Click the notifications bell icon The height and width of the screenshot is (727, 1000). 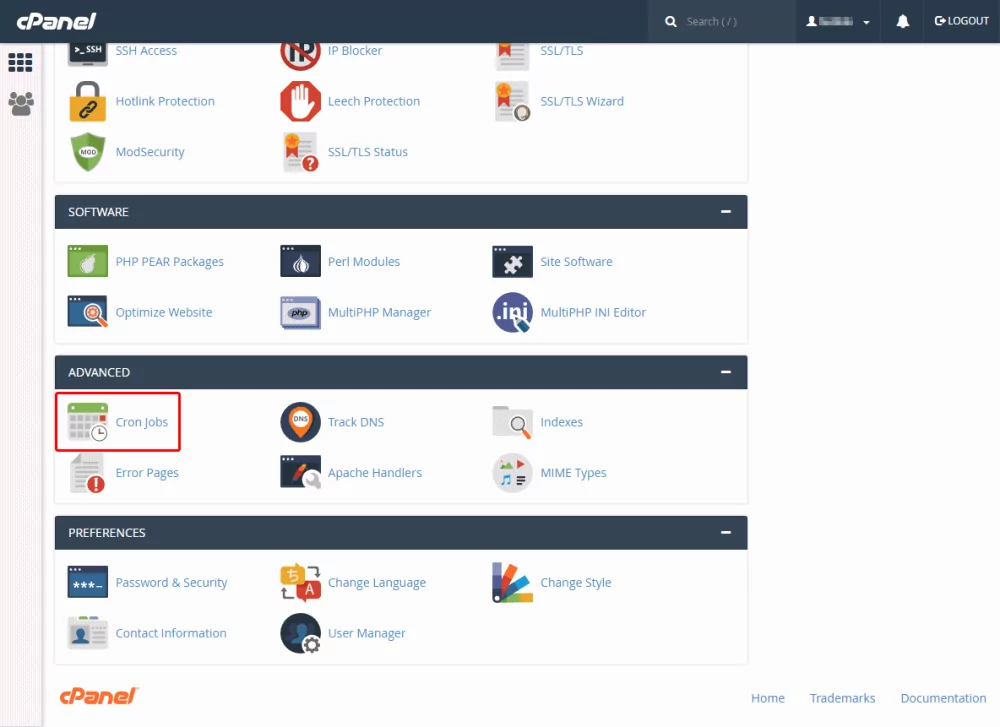pos(903,21)
